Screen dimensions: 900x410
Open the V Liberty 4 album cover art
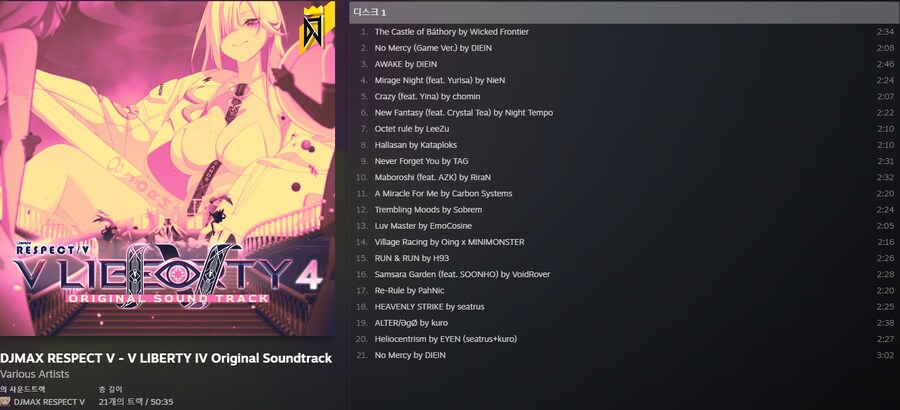pyautogui.click(x=167, y=168)
